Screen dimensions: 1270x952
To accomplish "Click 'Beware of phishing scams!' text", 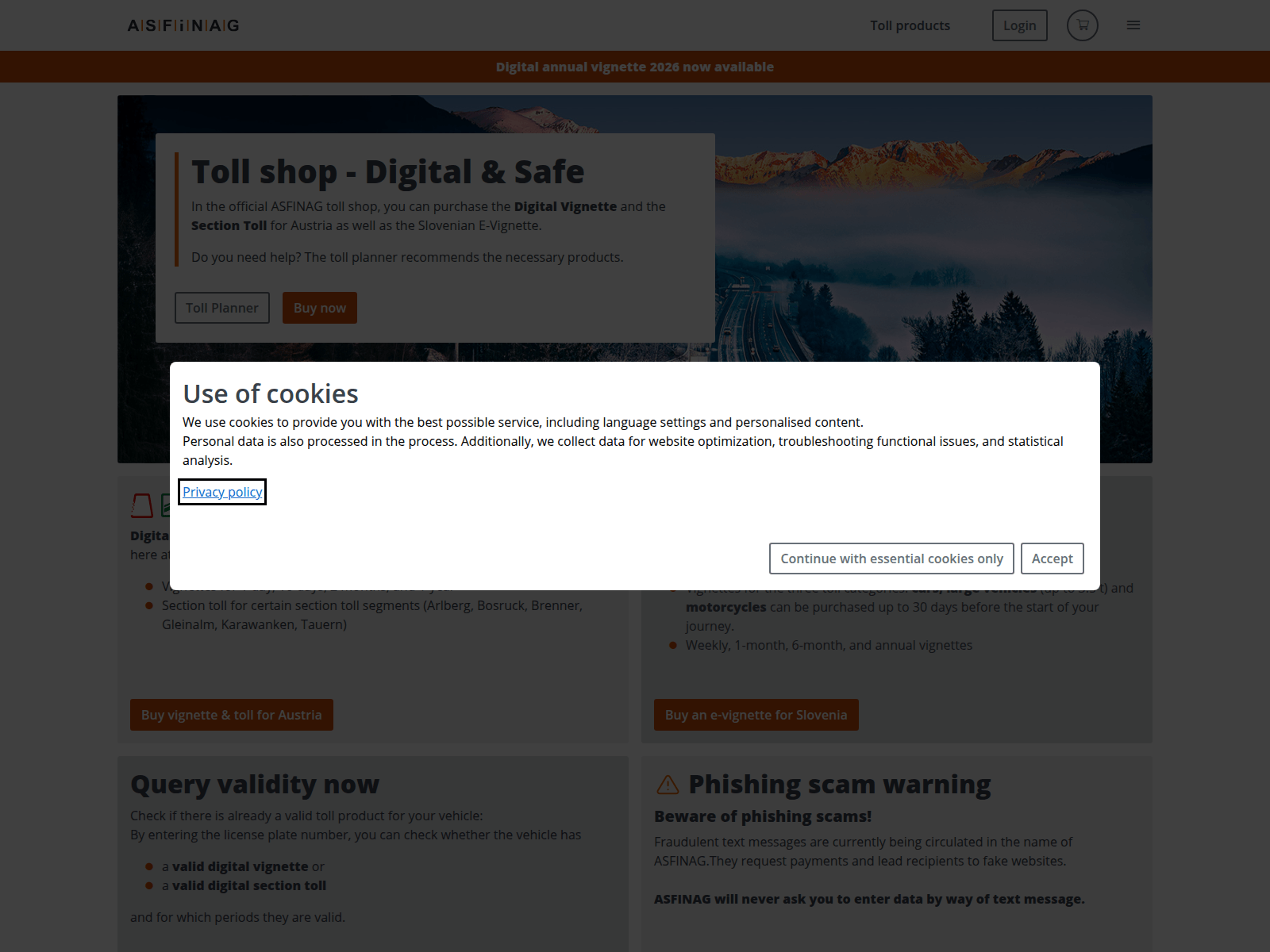I will (763, 816).
